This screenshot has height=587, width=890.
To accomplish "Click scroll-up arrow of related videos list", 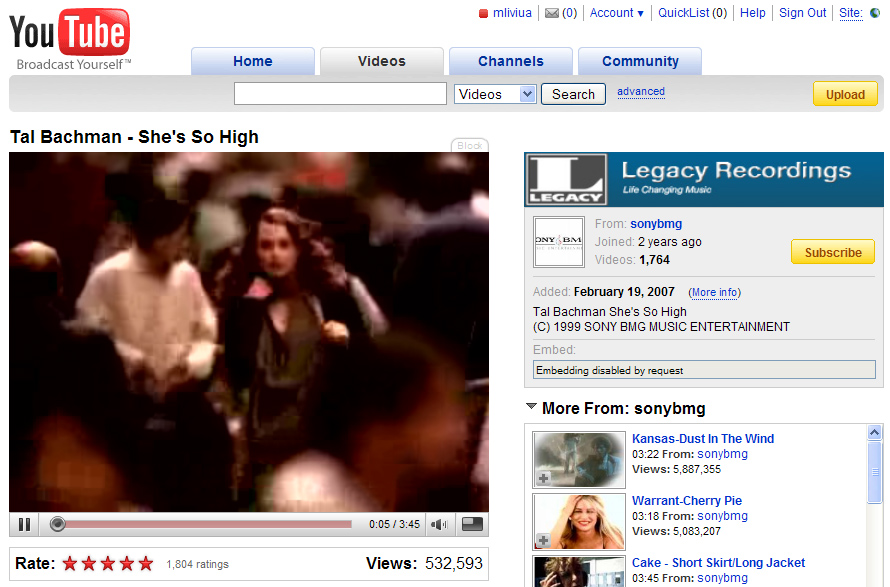I will click(875, 433).
